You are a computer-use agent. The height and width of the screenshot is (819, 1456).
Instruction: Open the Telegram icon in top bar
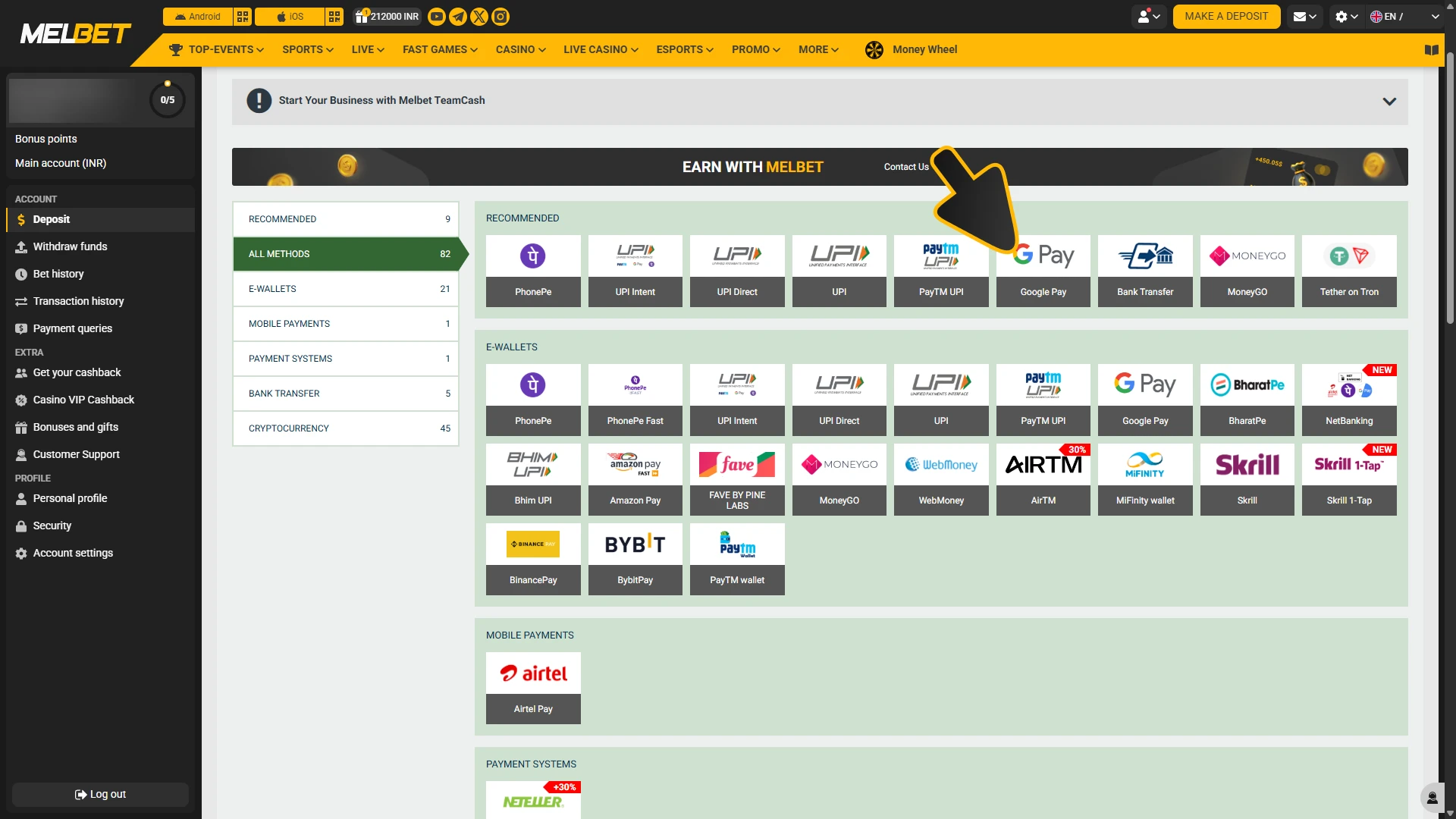point(458,17)
